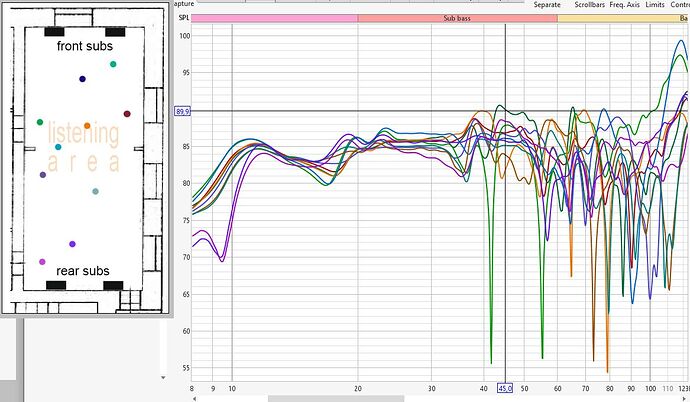The image size is (690, 402).
Task: Click the room floor plan image
Action: (x=85, y=158)
